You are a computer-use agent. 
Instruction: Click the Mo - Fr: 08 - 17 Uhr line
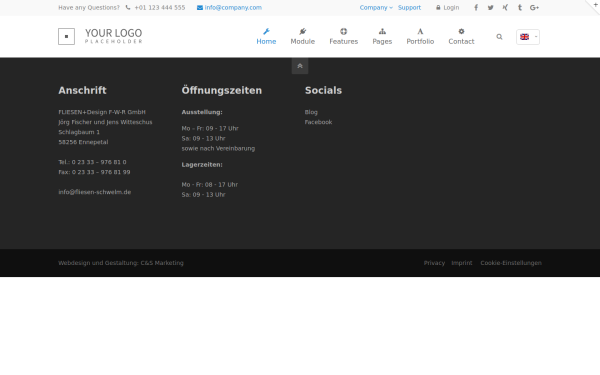coord(210,185)
